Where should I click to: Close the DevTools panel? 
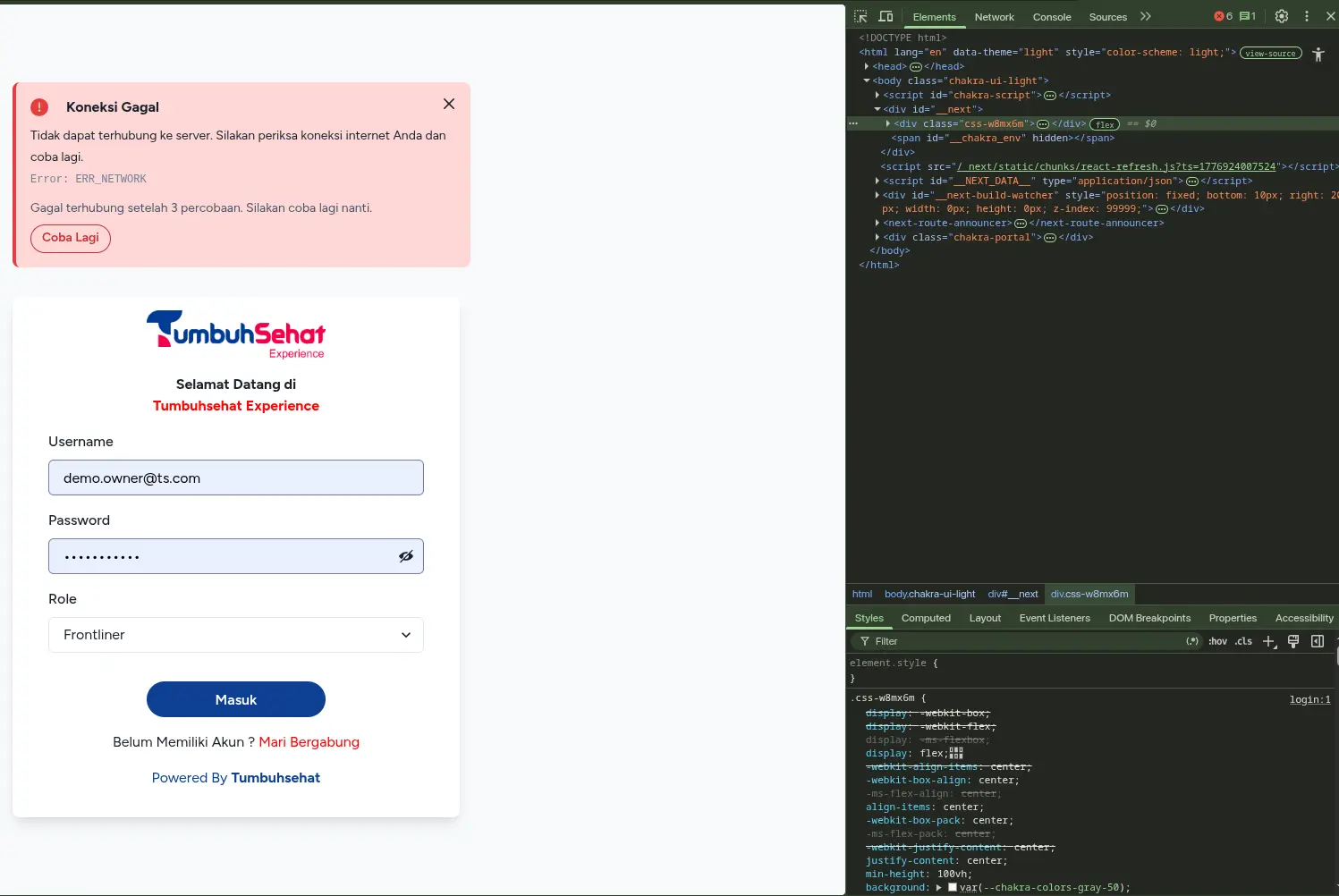point(1330,16)
